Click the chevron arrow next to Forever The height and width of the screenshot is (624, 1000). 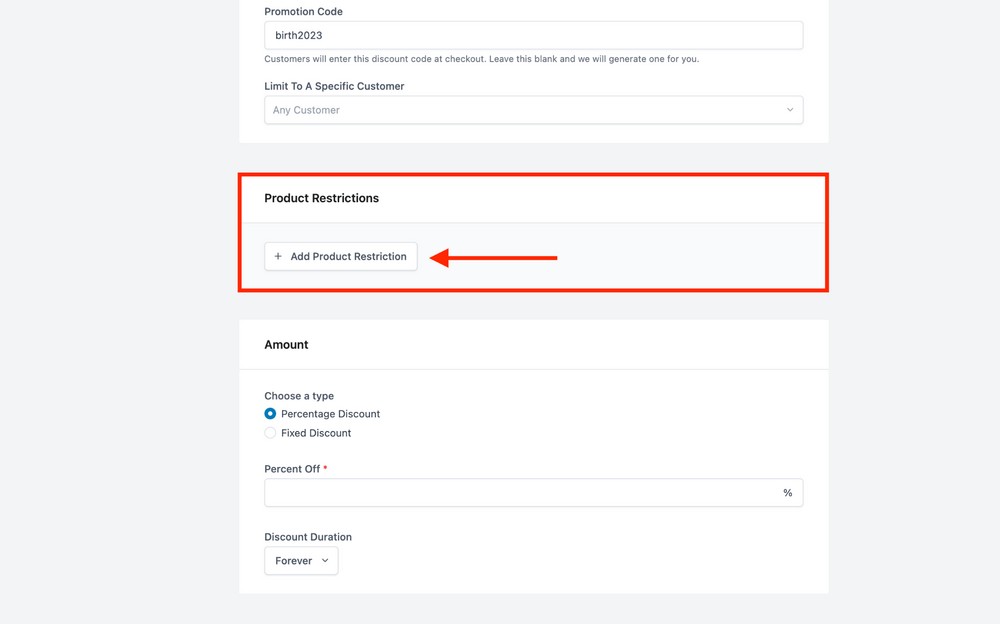tap(325, 561)
